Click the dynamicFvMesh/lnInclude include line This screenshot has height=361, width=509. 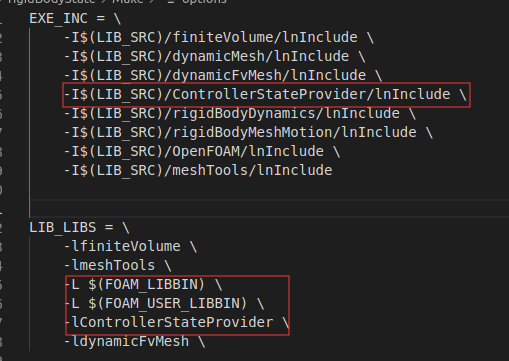[223, 75]
